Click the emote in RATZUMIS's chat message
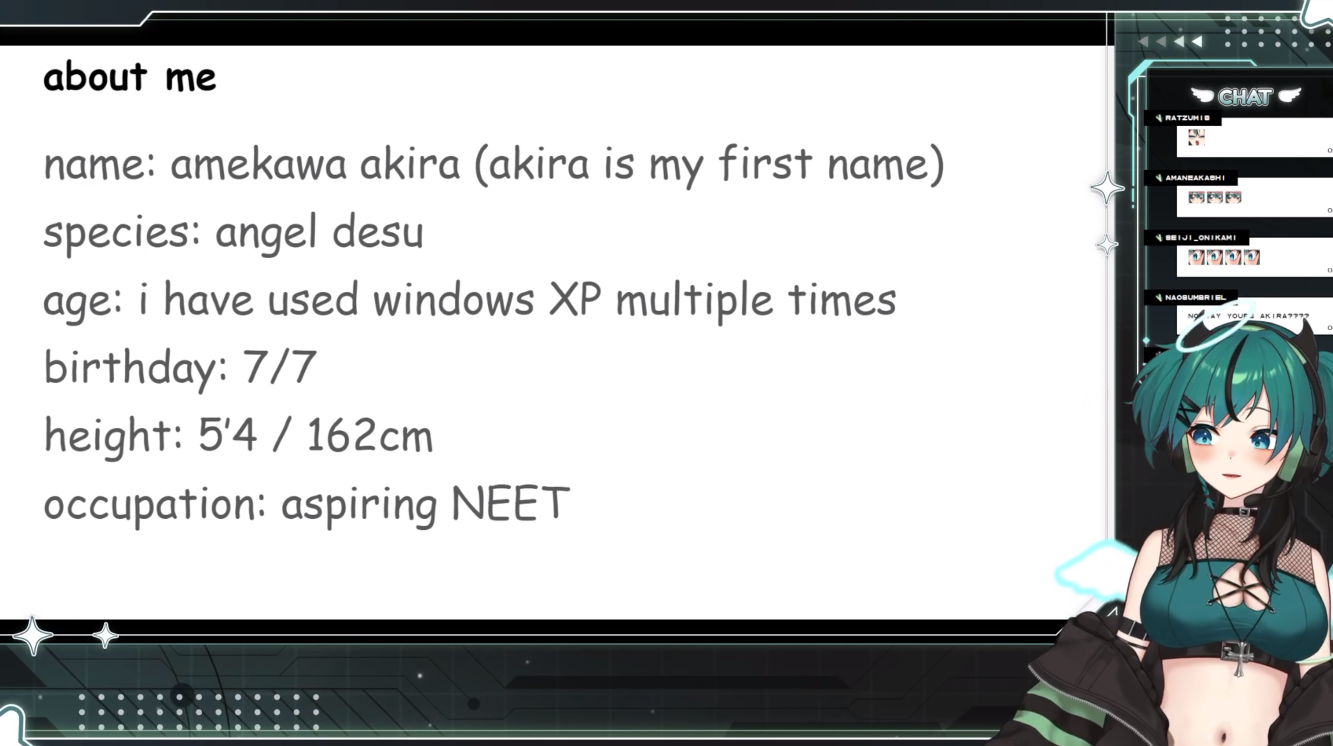Viewport: 1333px width, 746px height. point(1196,138)
